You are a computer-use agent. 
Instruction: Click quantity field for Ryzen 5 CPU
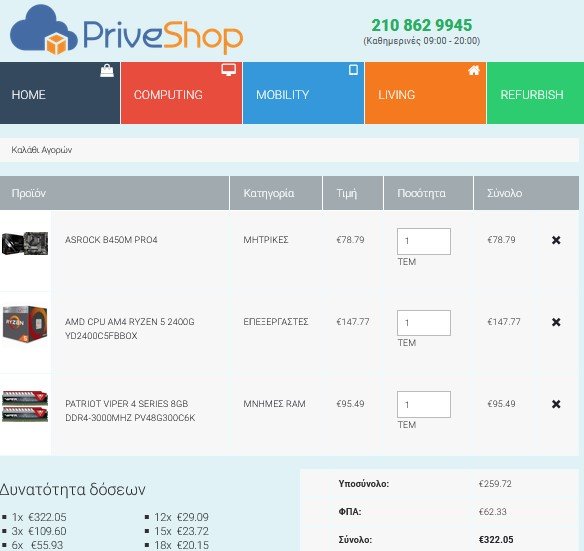pyautogui.click(x=424, y=323)
